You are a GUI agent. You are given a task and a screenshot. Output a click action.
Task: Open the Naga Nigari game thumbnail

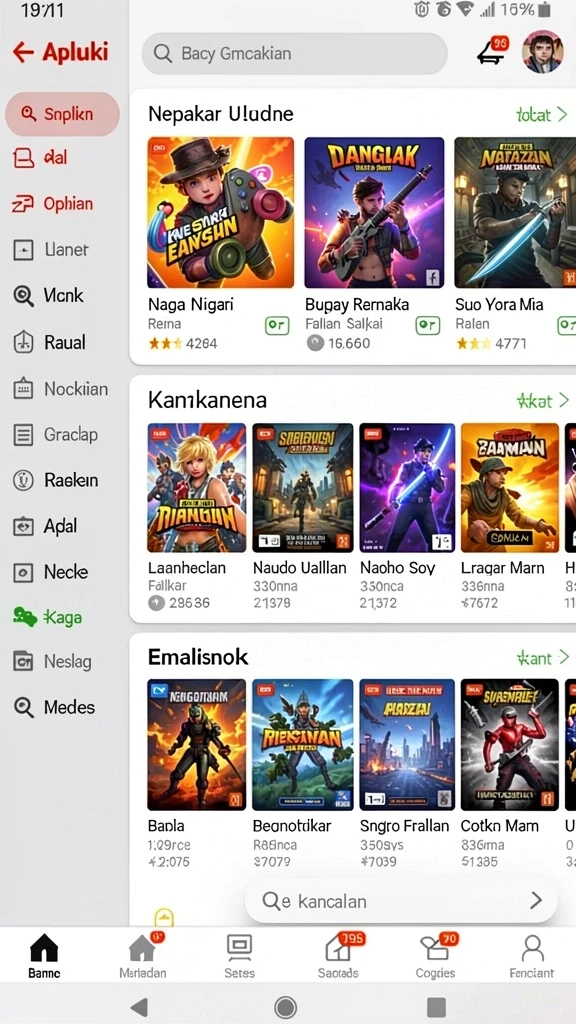[221, 212]
